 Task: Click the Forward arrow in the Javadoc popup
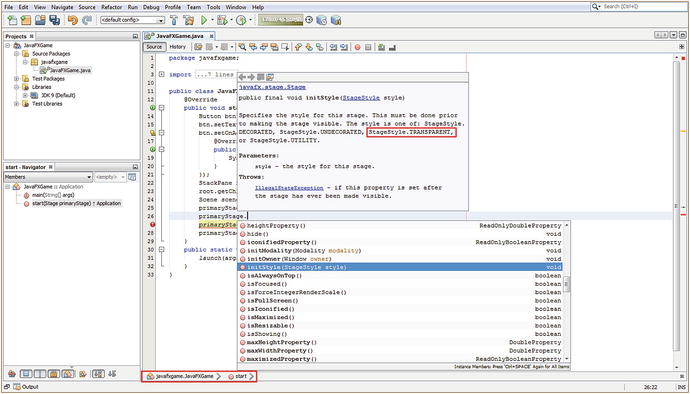click(251, 77)
